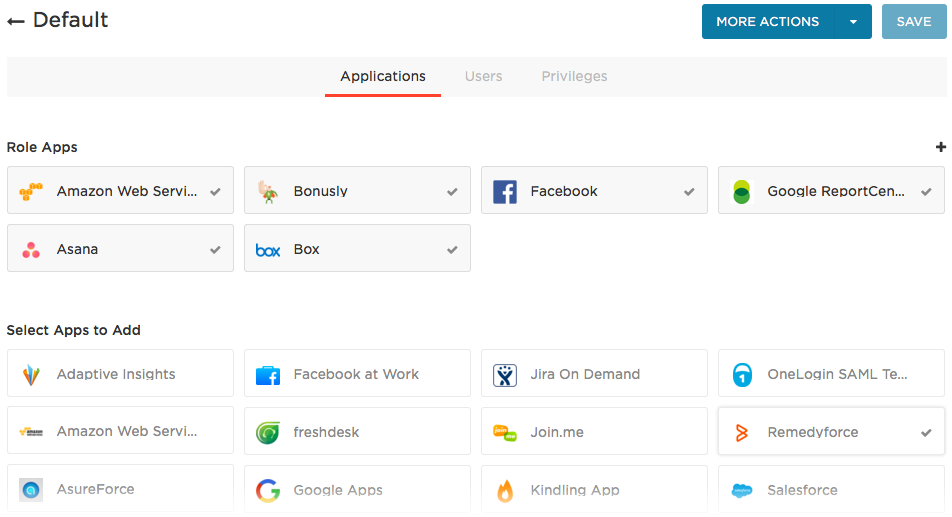
Task: Toggle the Remedyforce checkmark
Action: click(926, 433)
